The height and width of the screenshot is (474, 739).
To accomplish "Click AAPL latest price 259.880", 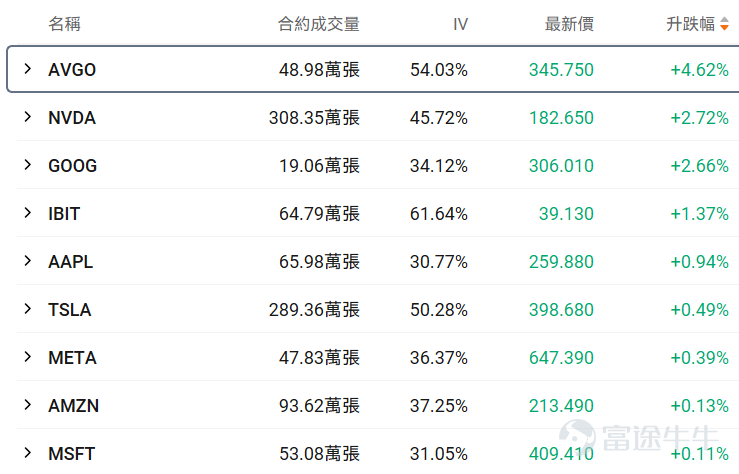I will 561,262.
